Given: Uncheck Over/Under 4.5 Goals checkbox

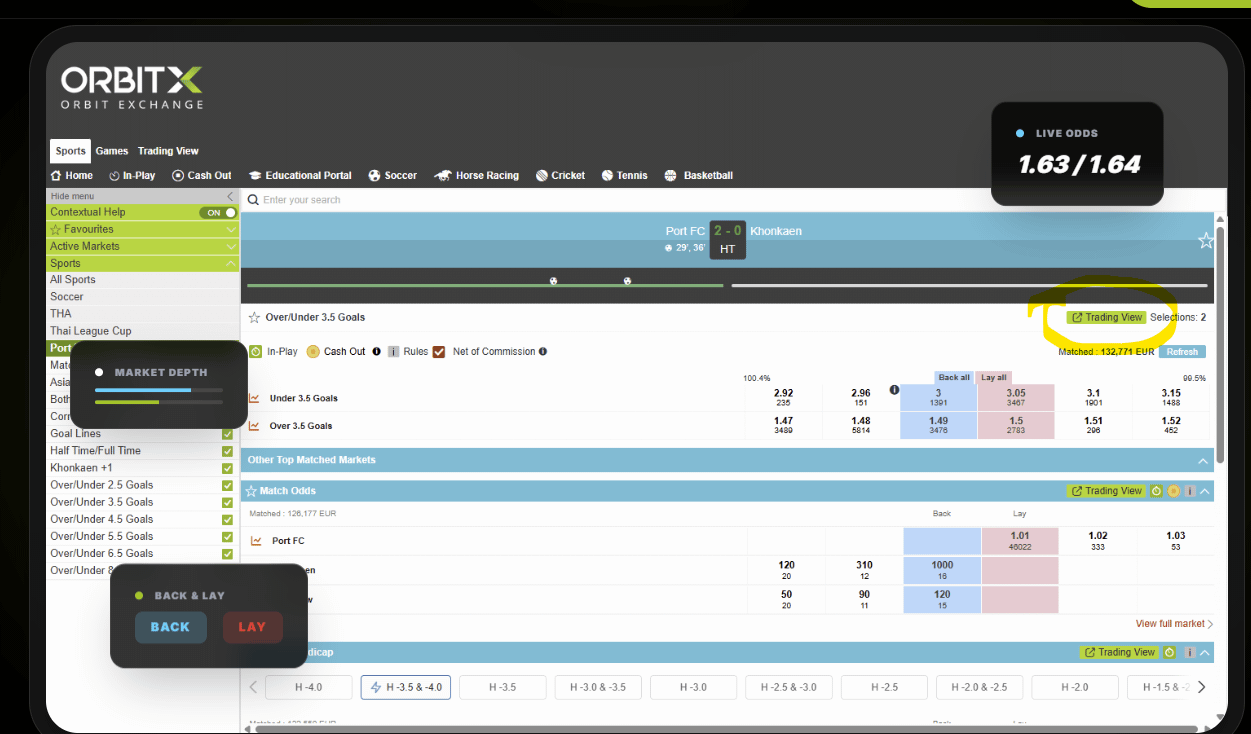Looking at the screenshot, I should (227, 519).
